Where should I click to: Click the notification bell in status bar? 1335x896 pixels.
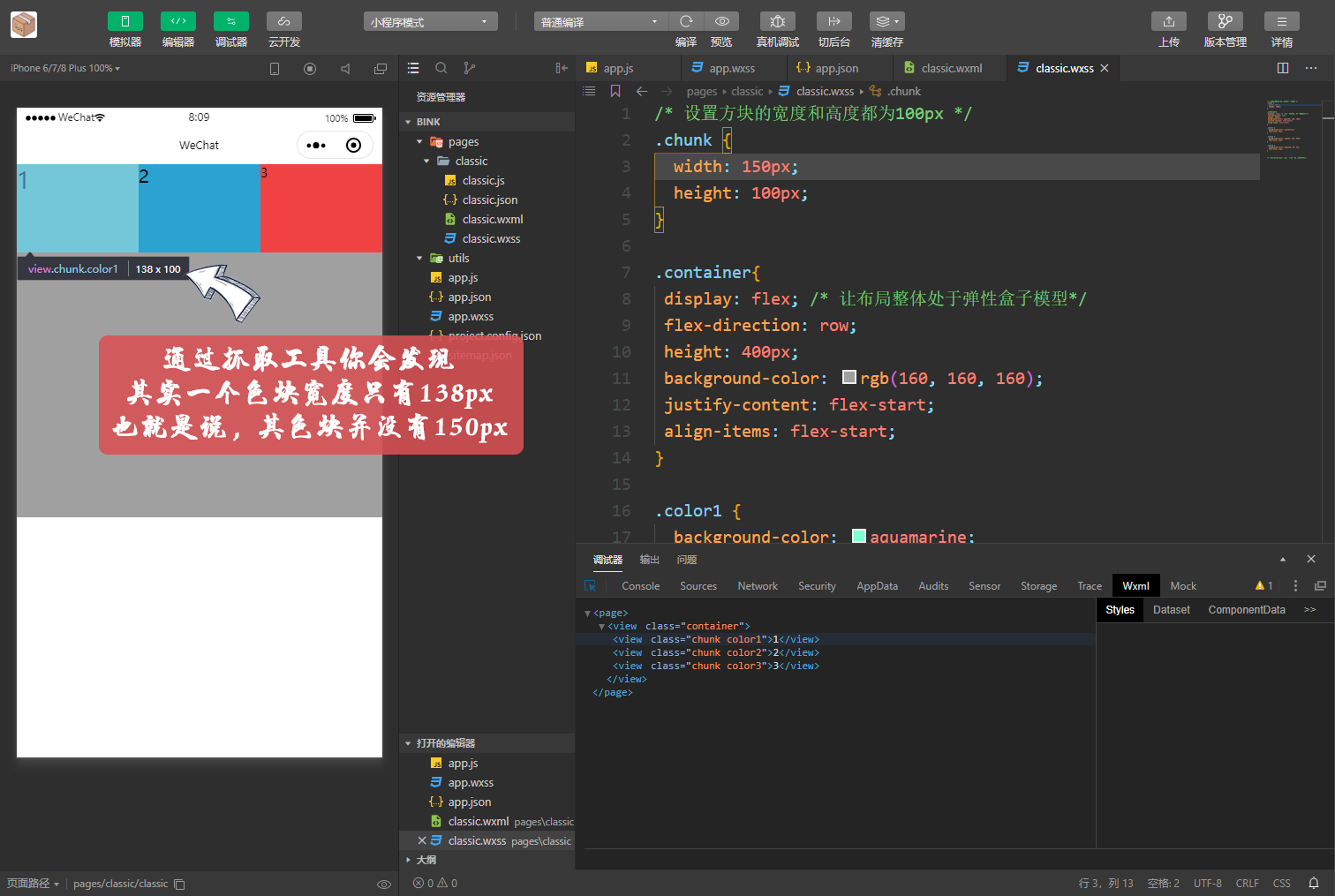click(1314, 883)
